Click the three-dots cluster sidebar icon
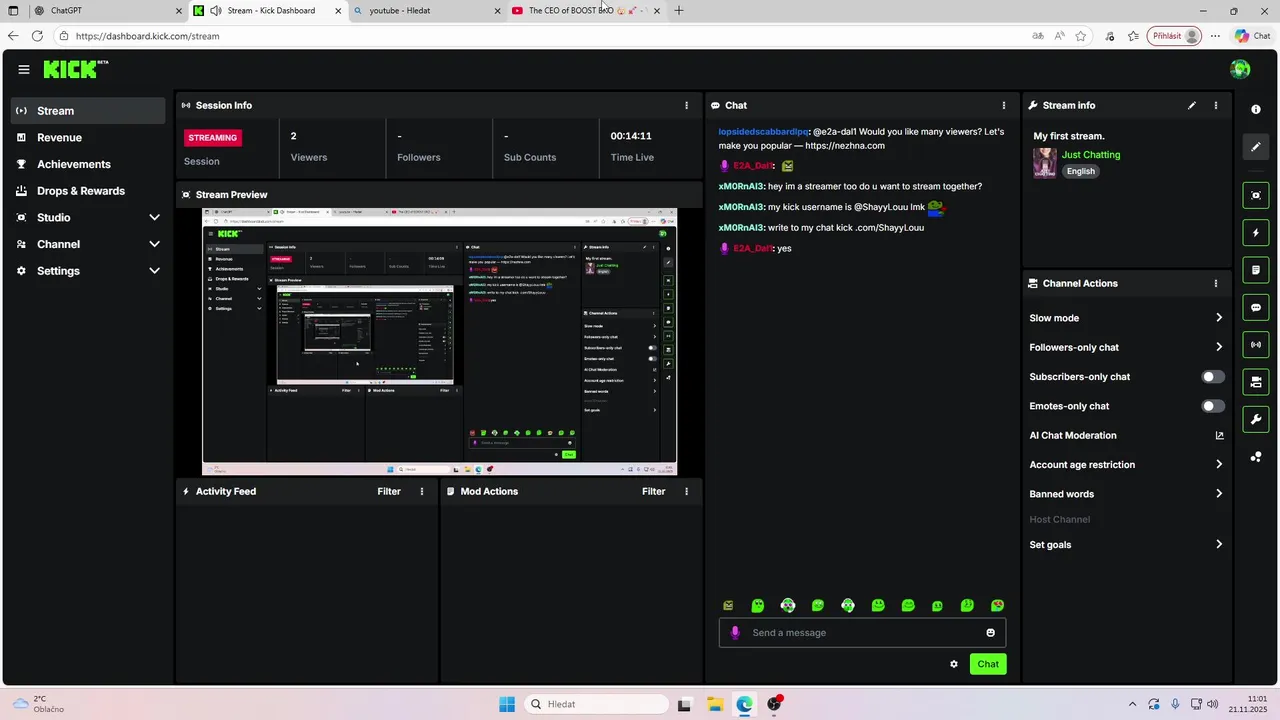This screenshot has height=720, width=1280. 1256,457
